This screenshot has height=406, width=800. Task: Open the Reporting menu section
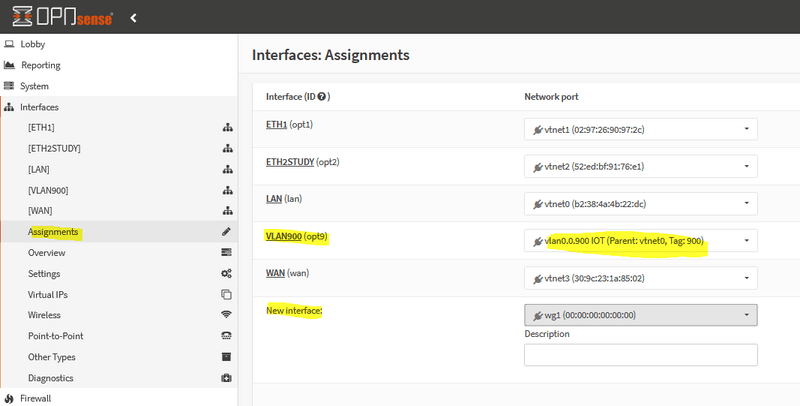[x=40, y=65]
